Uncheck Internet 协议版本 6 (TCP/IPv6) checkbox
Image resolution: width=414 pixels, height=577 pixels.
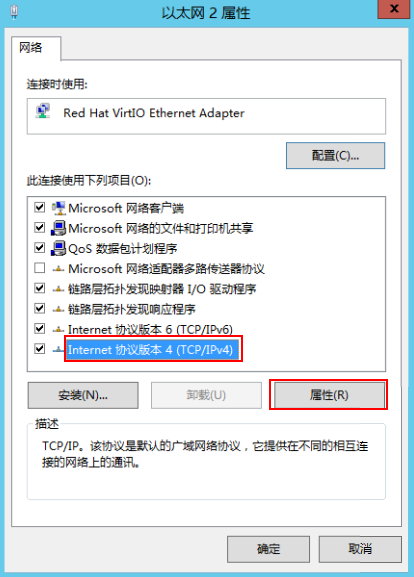[40, 328]
